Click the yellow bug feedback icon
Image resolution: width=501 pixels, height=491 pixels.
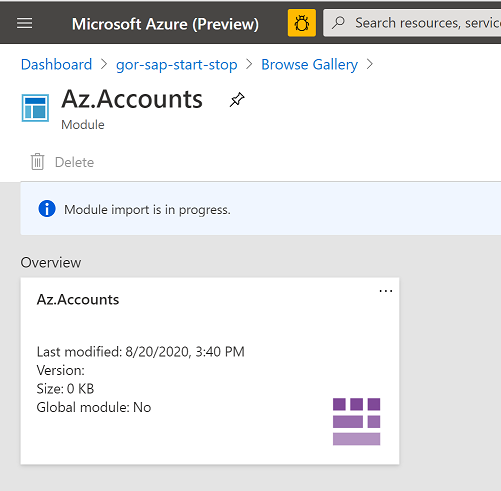tap(302, 23)
